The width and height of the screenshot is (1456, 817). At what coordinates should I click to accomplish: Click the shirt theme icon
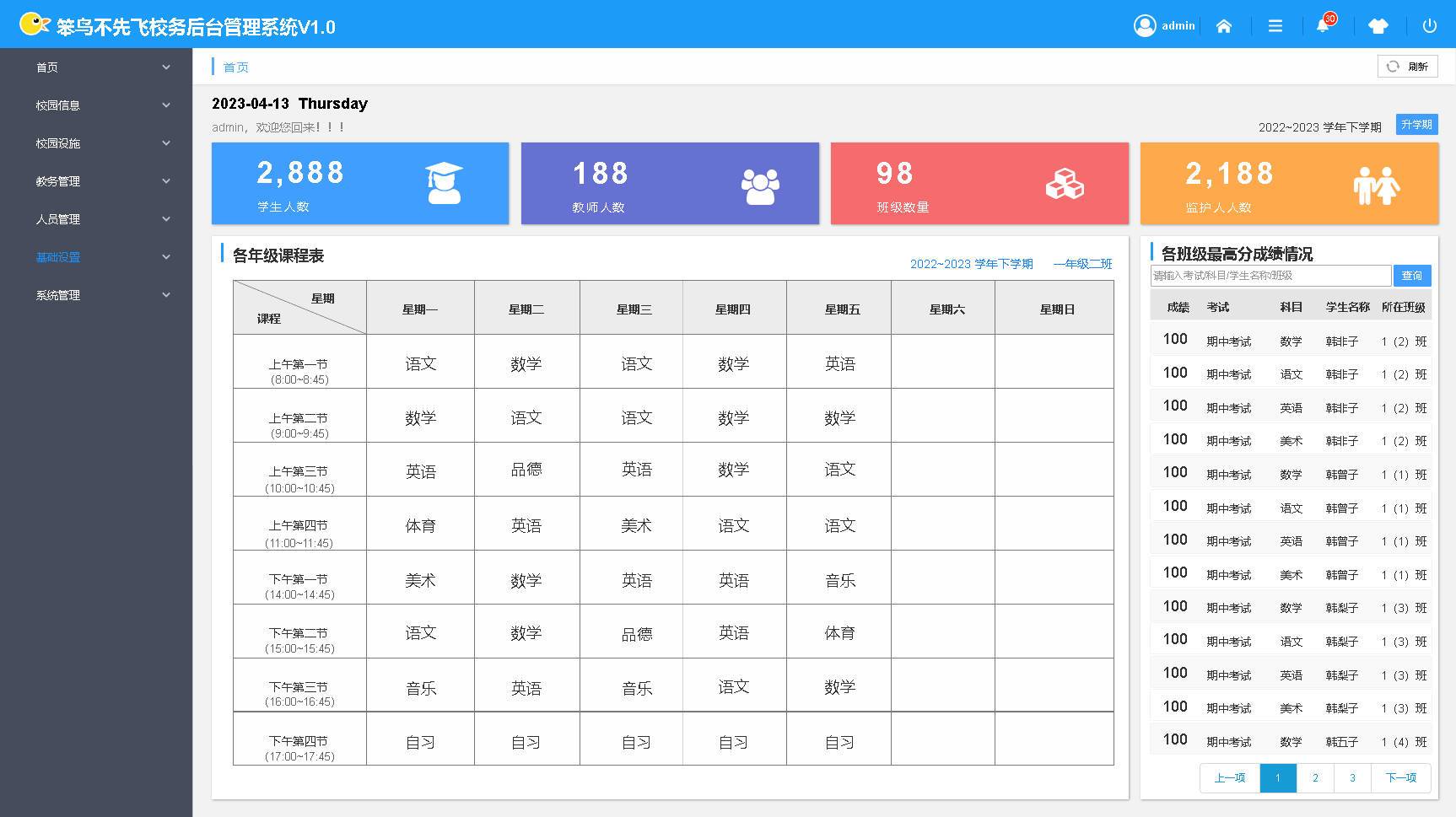[x=1378, y=26]
